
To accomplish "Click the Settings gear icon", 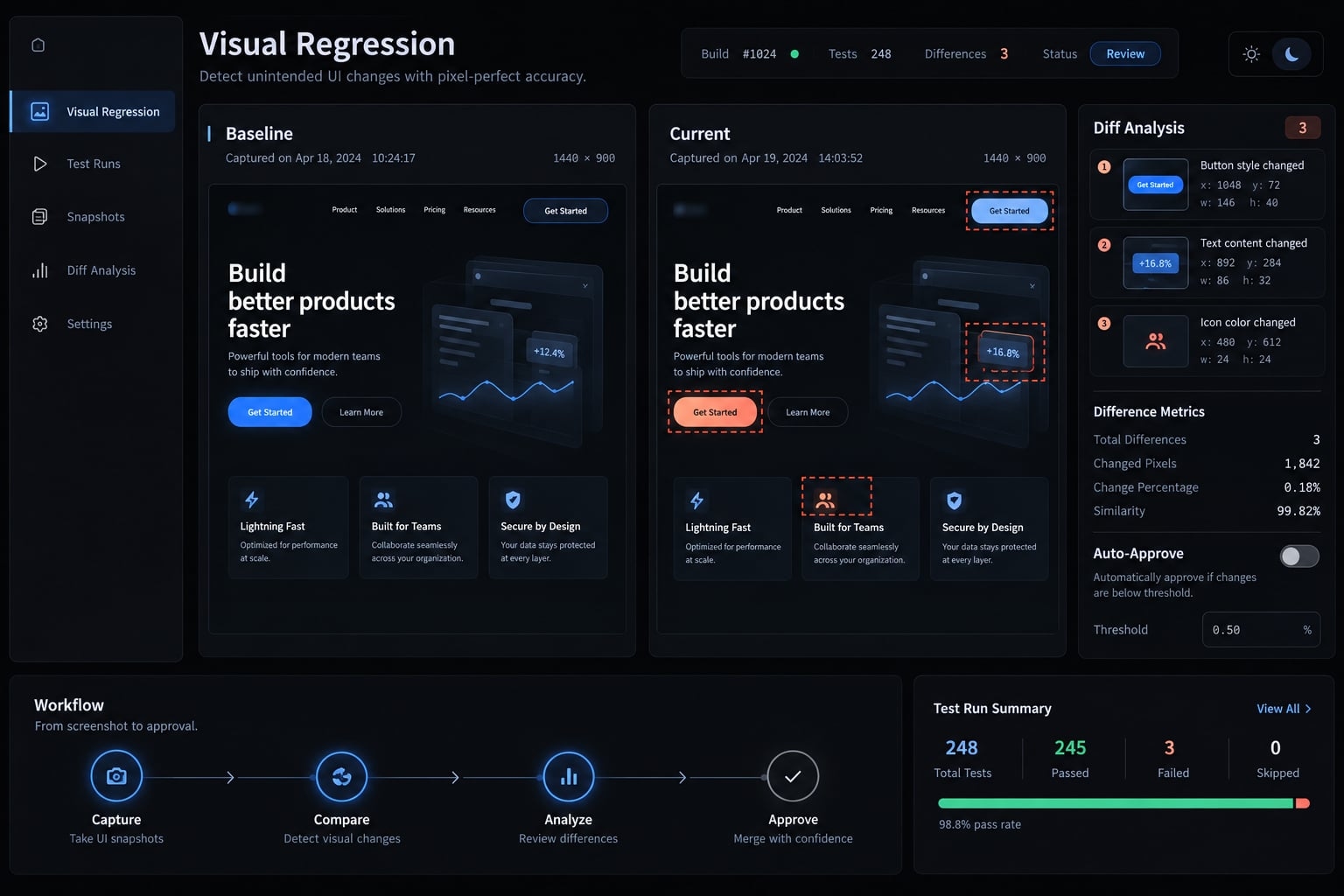I will point(39,324).
